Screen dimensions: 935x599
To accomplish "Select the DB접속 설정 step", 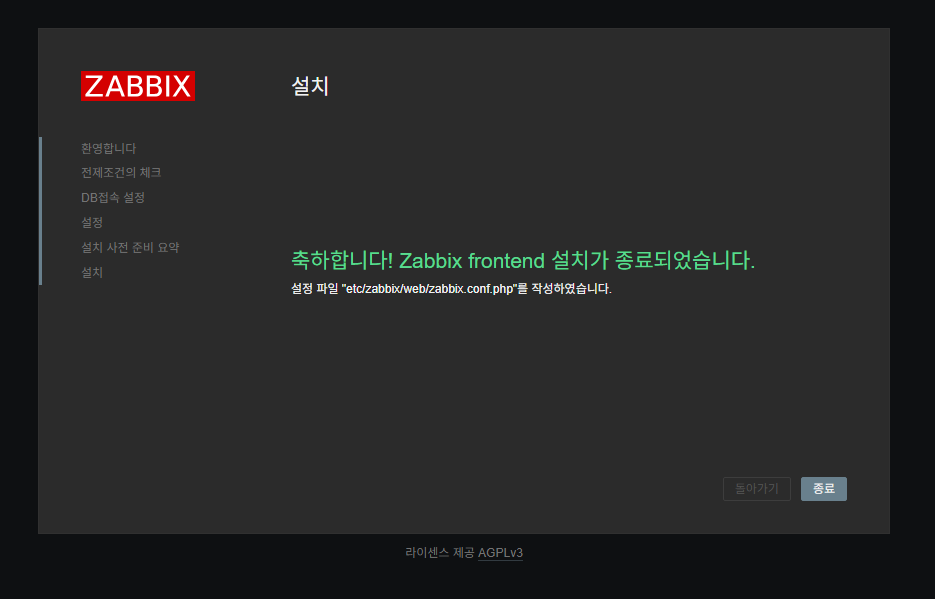I will point(113,197).
